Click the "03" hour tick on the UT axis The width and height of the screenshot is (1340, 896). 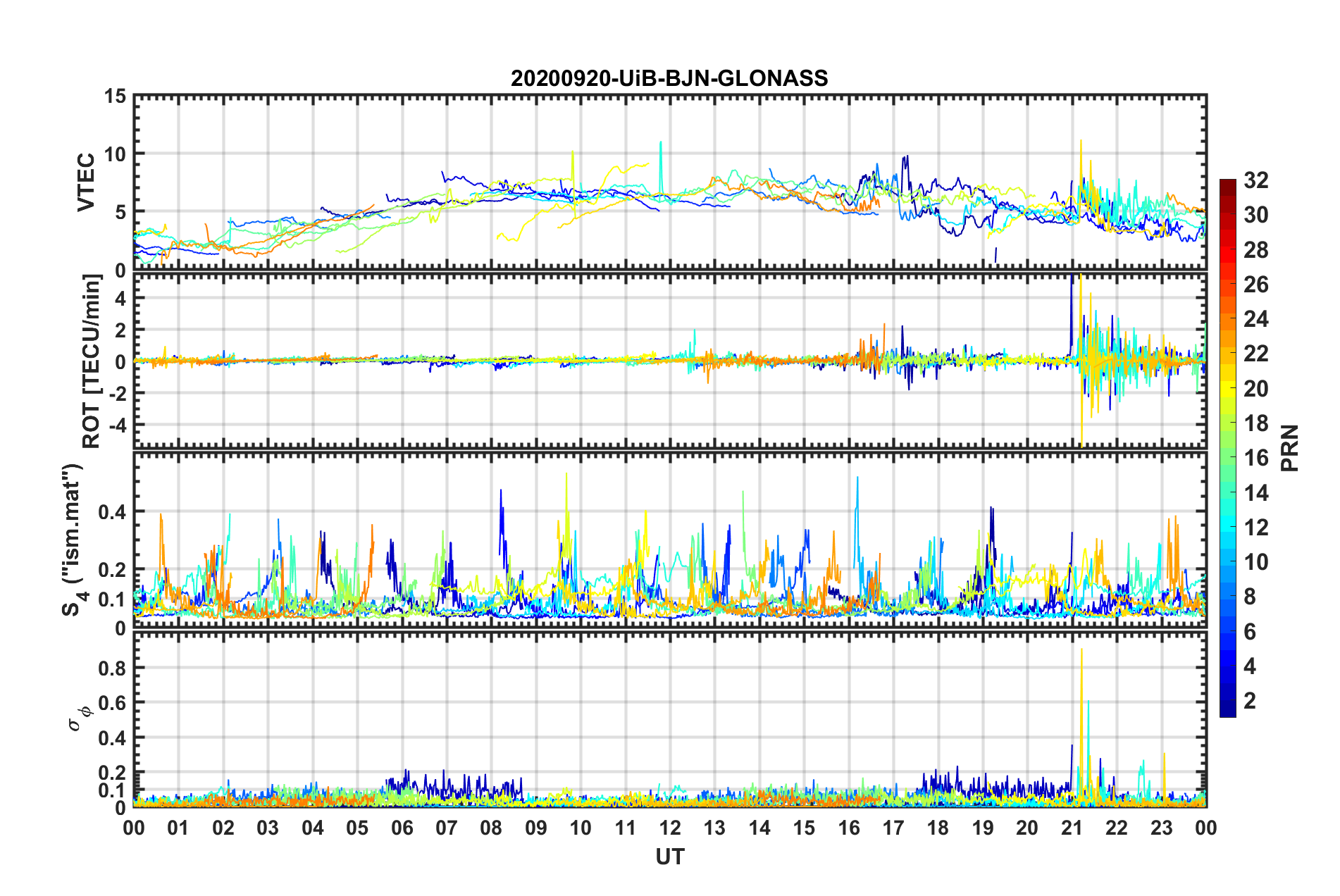[x=268, y=828]
